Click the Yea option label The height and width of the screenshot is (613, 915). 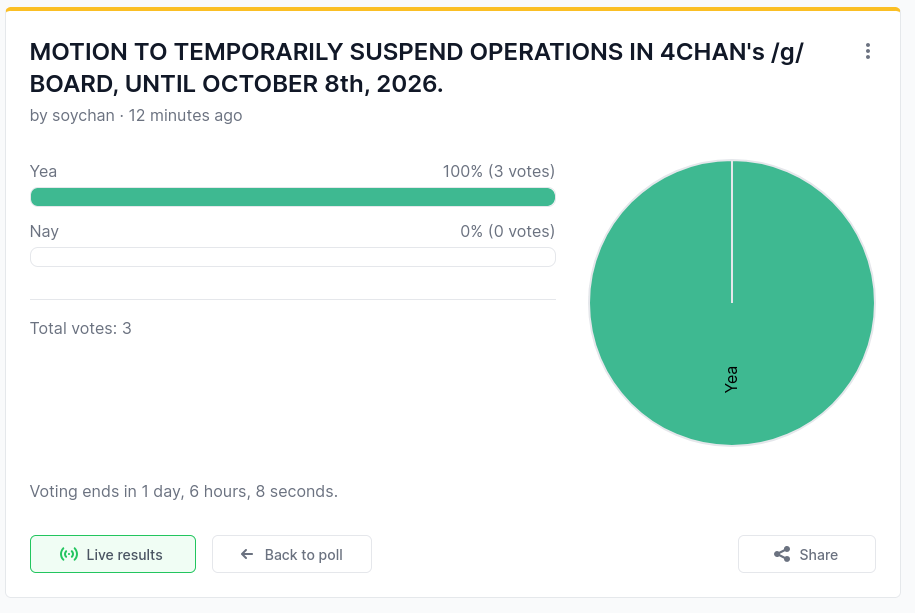(43, 171)
